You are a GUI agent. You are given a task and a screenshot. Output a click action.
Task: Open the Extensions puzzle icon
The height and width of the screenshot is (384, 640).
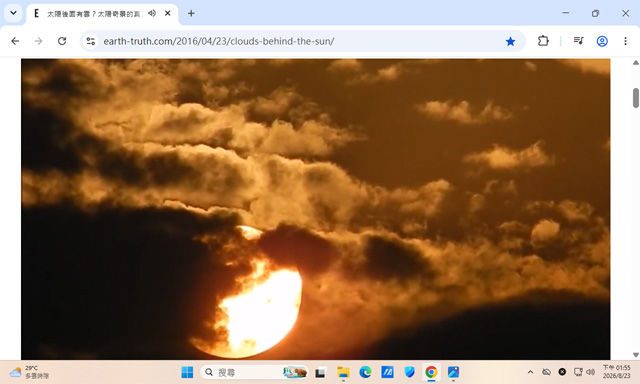point(543,41)
